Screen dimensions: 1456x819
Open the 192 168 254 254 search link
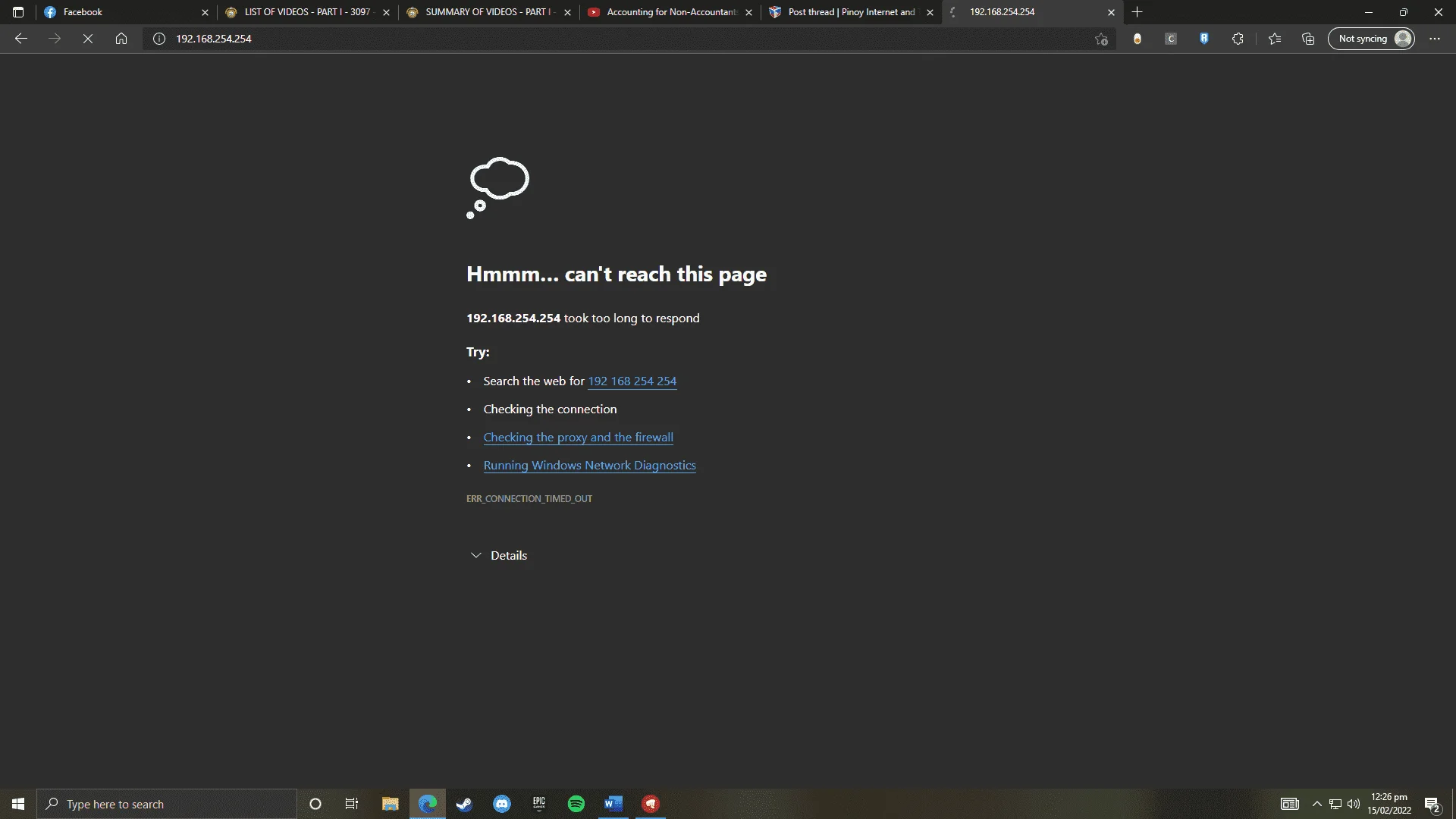tap(632, 381)
